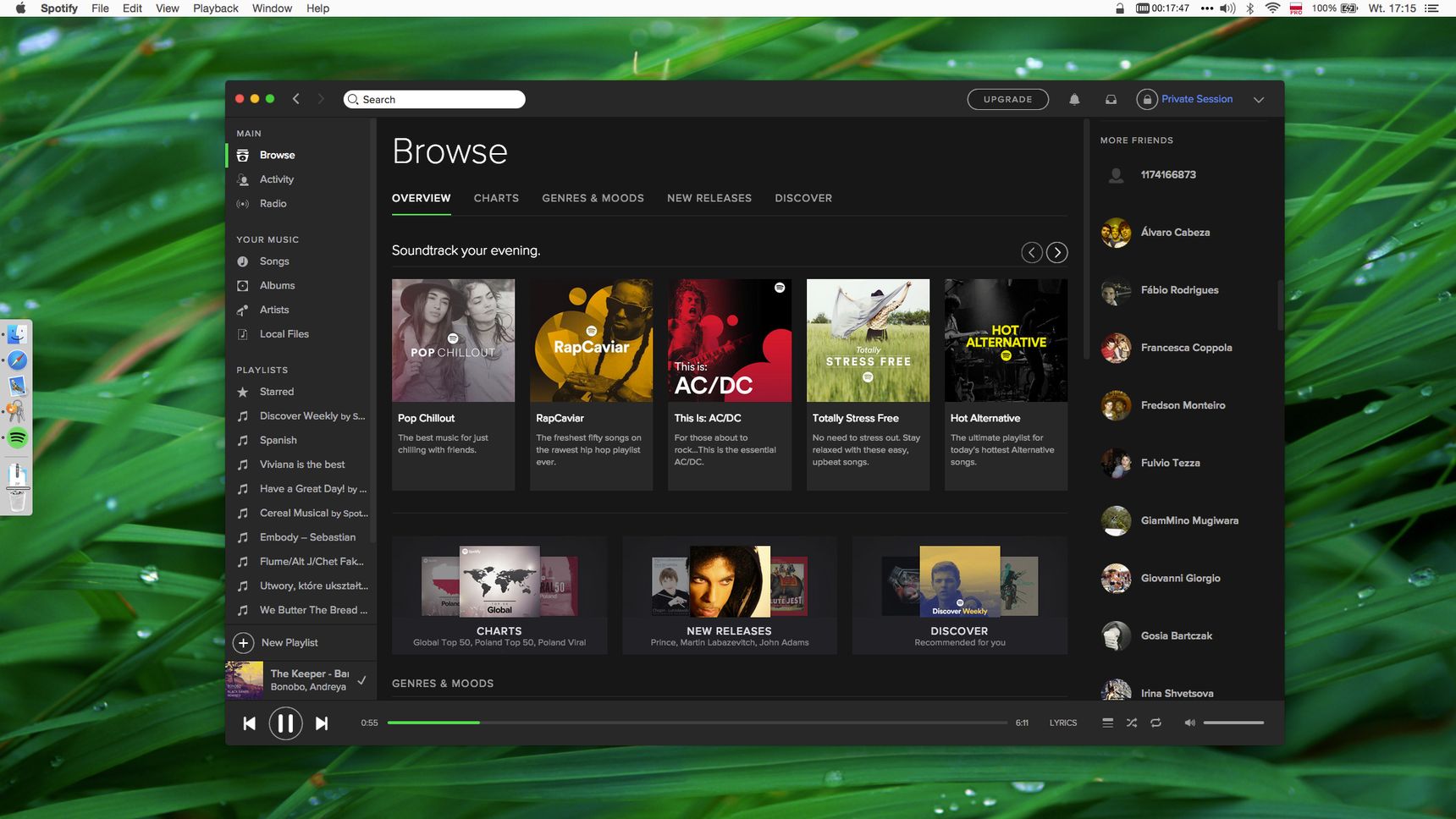Adjust the volume slider
Viewport: 1456px width, 819px height.
point(1233,723)
